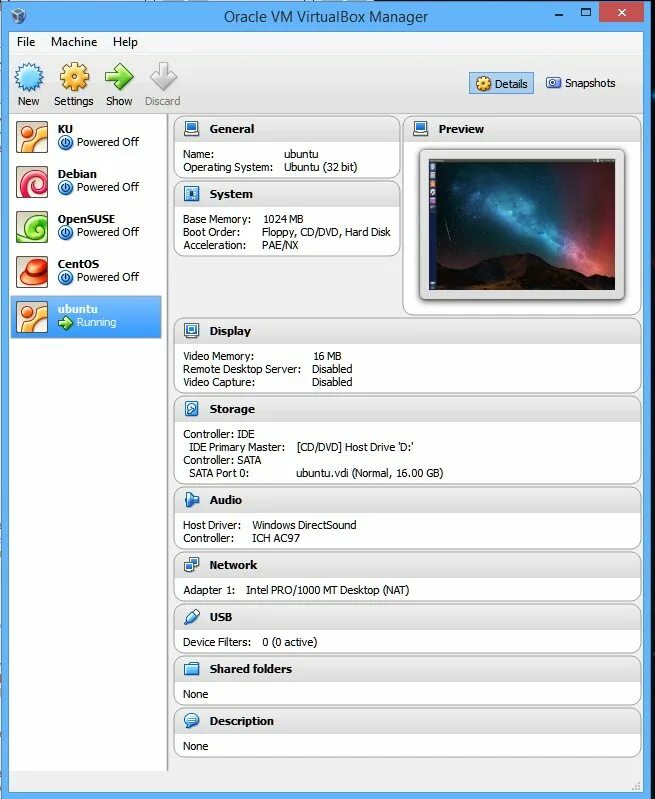Viewport: 655px width, 799px height.
Task: Click the Preview section monitor icon
Action: click(x=421, y=129)
